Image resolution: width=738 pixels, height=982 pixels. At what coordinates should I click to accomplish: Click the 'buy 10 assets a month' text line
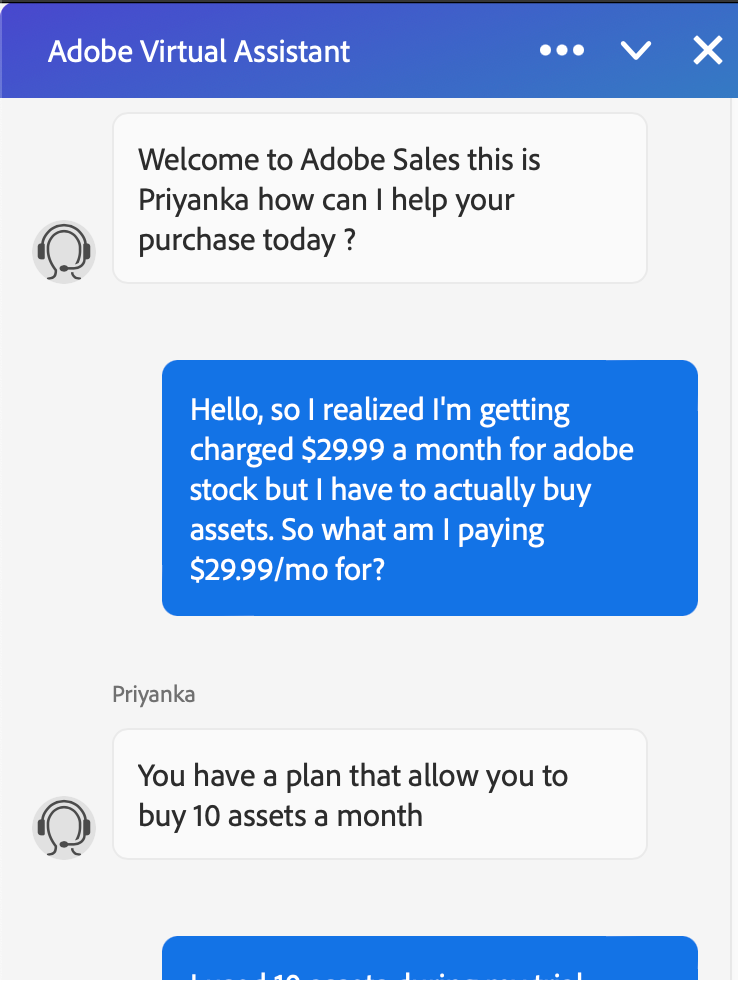tap(281, 815)
